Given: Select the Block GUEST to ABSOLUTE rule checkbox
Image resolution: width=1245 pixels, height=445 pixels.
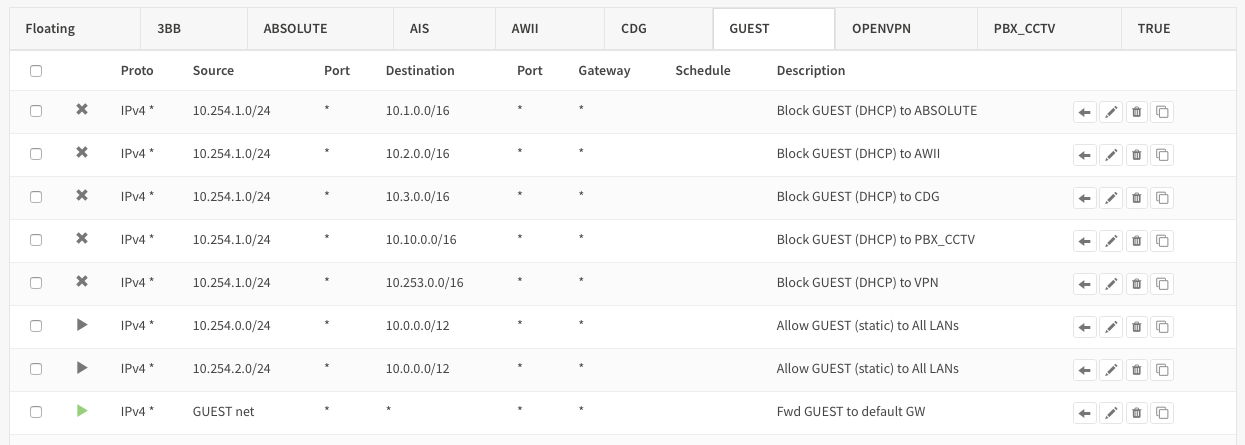Looking at the screenshot, I should click(x=36, y=111).
